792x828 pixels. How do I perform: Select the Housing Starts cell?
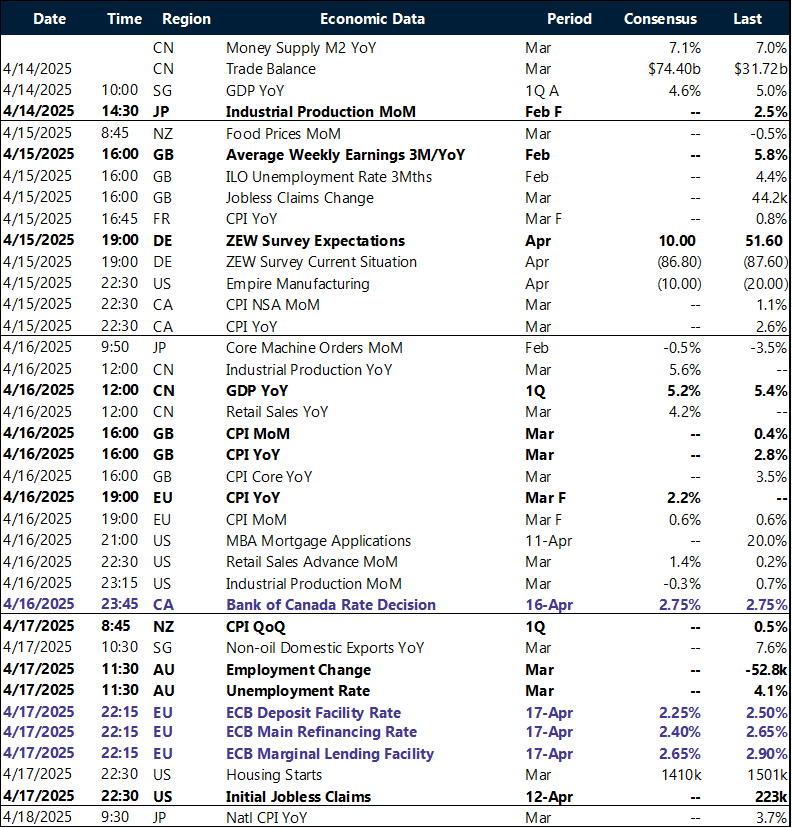274,775
